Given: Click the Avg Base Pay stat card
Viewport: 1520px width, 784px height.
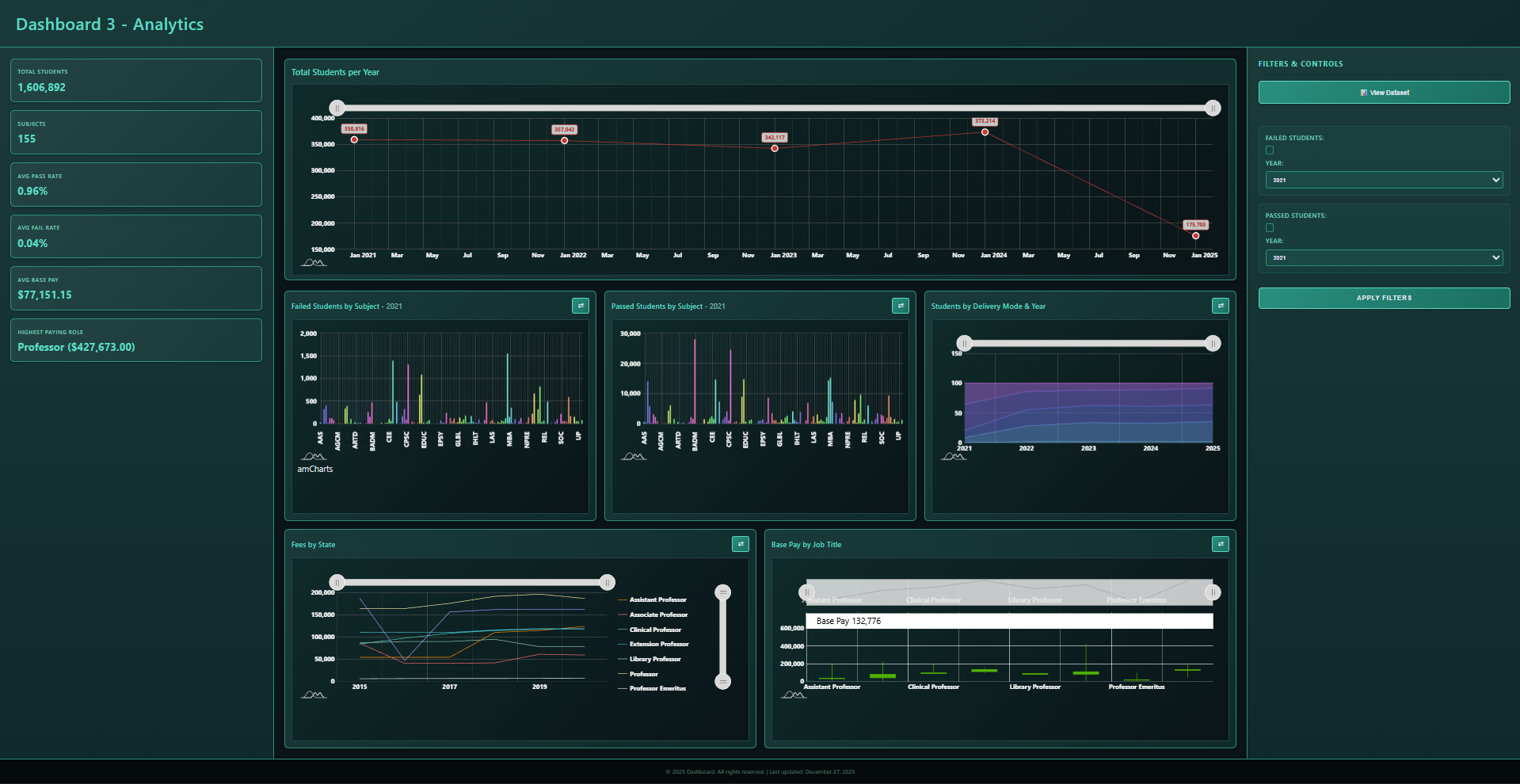Looking at the screenshot, I should pos(136,288).
